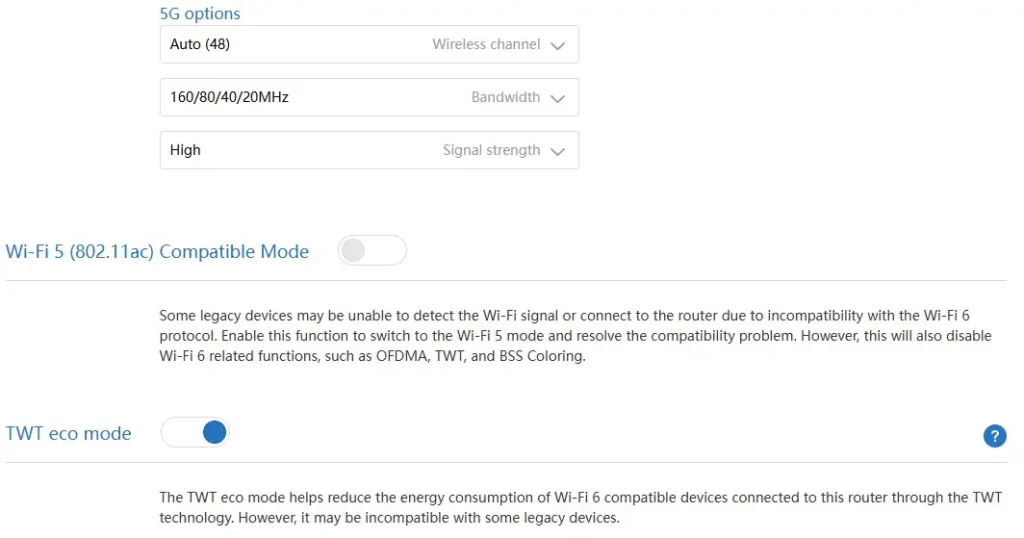This screenshot has height=538, width=1024.
Task: Expand the Wireless channel chevron arrow
Action: (x=557, y=45)
